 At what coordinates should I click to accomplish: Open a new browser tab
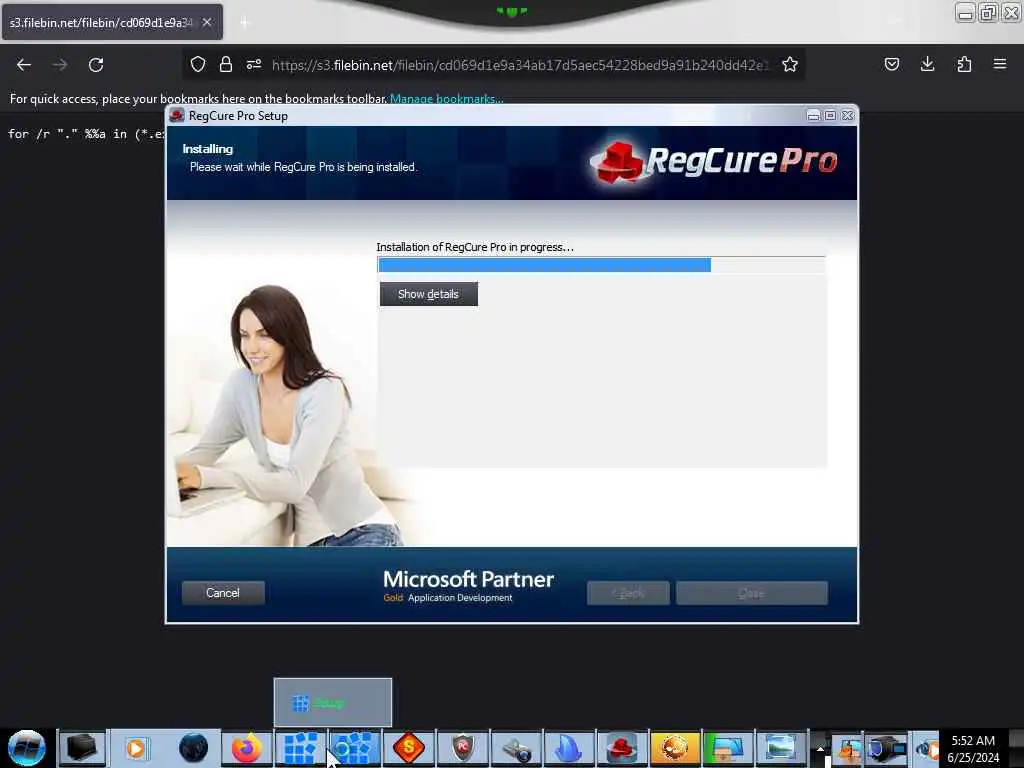pos(245,23)
